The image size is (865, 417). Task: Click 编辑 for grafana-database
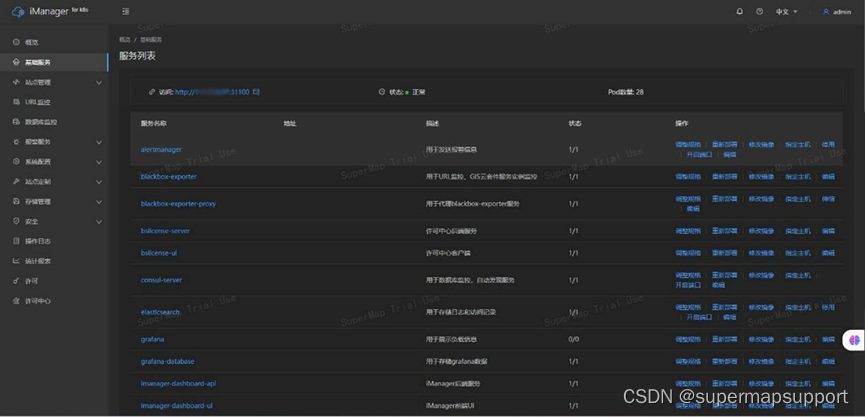click(x=828, y=361)
